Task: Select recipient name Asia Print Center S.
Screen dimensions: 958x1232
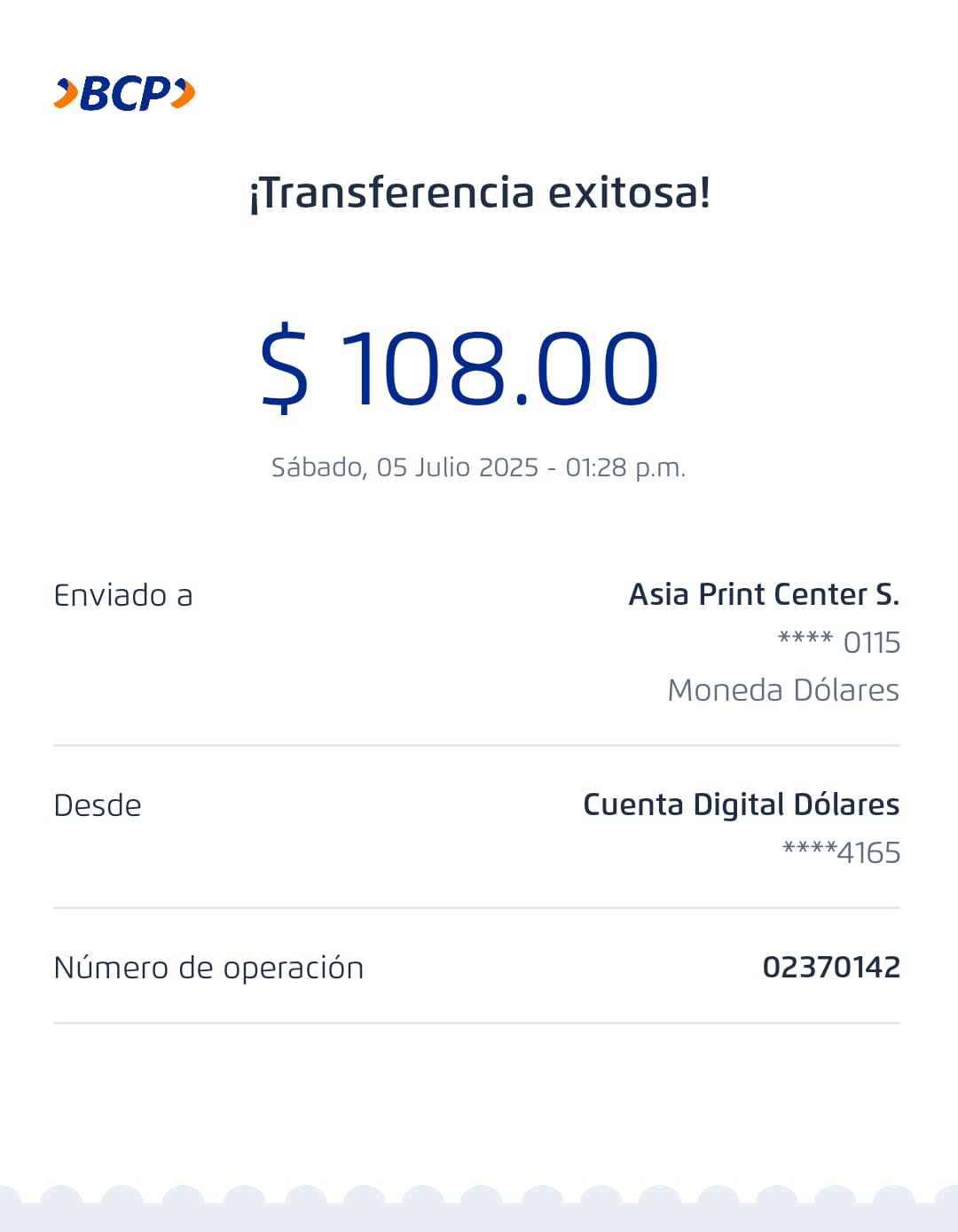Action: click(764, 594)
